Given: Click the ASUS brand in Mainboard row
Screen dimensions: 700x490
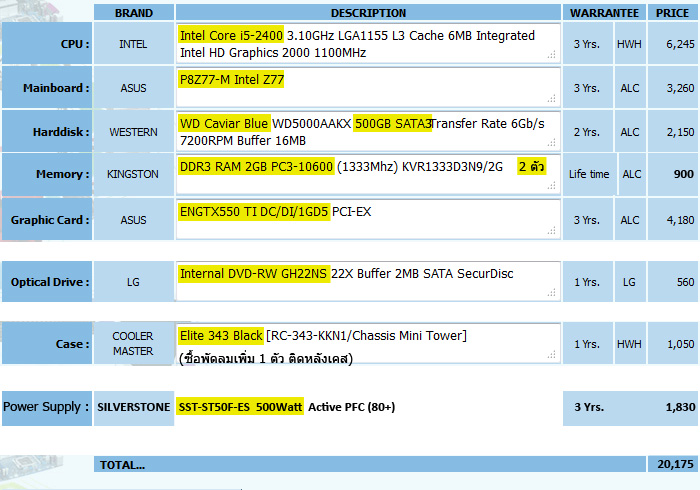Looking at the screenshot, I should click(x=133, y=87).
